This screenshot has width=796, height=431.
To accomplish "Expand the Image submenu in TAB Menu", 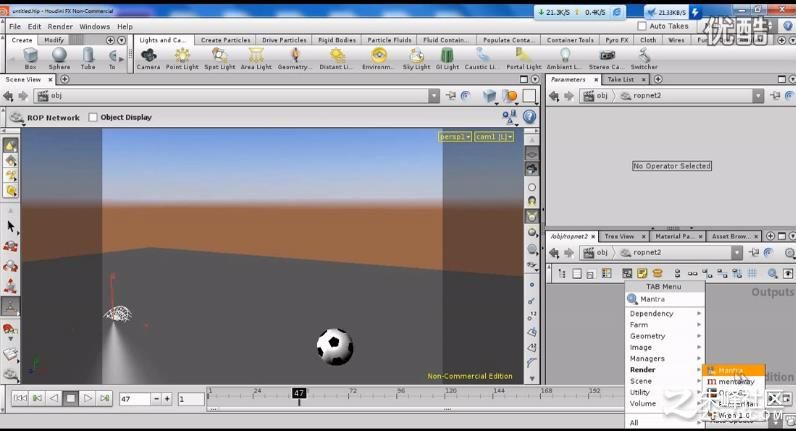I will coord(665,347).
